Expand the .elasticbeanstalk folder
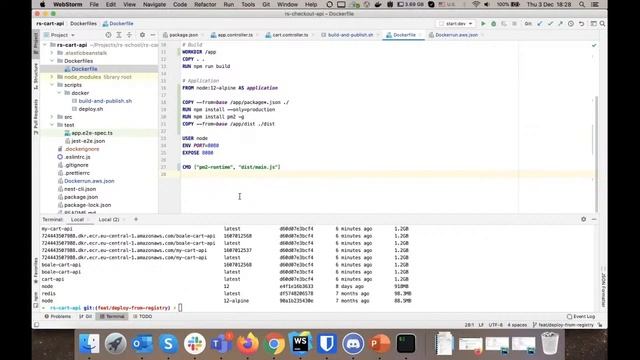 click(52, 53)
